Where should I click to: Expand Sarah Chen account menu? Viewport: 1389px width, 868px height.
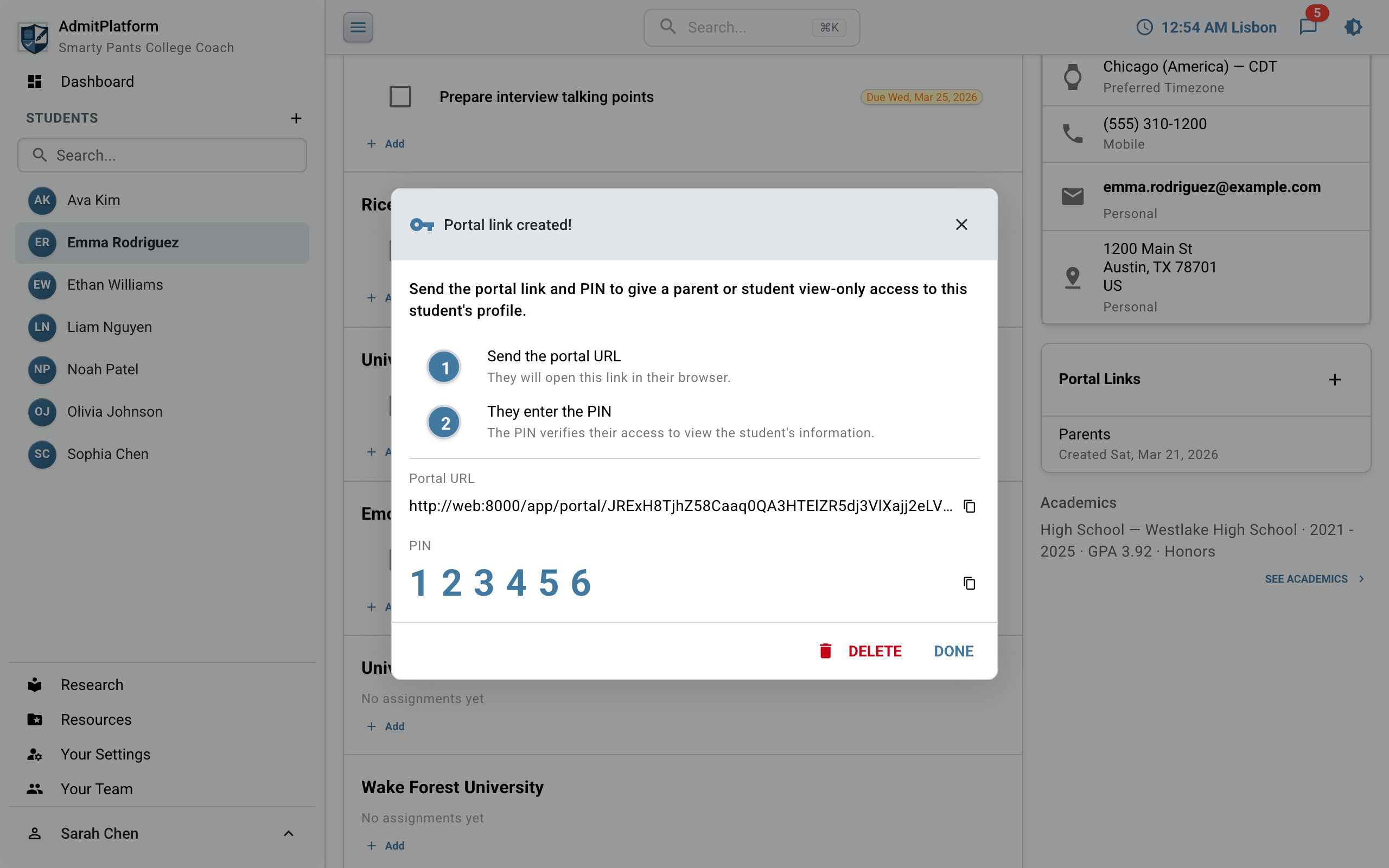pyautogui.click(x=288, y=833)
